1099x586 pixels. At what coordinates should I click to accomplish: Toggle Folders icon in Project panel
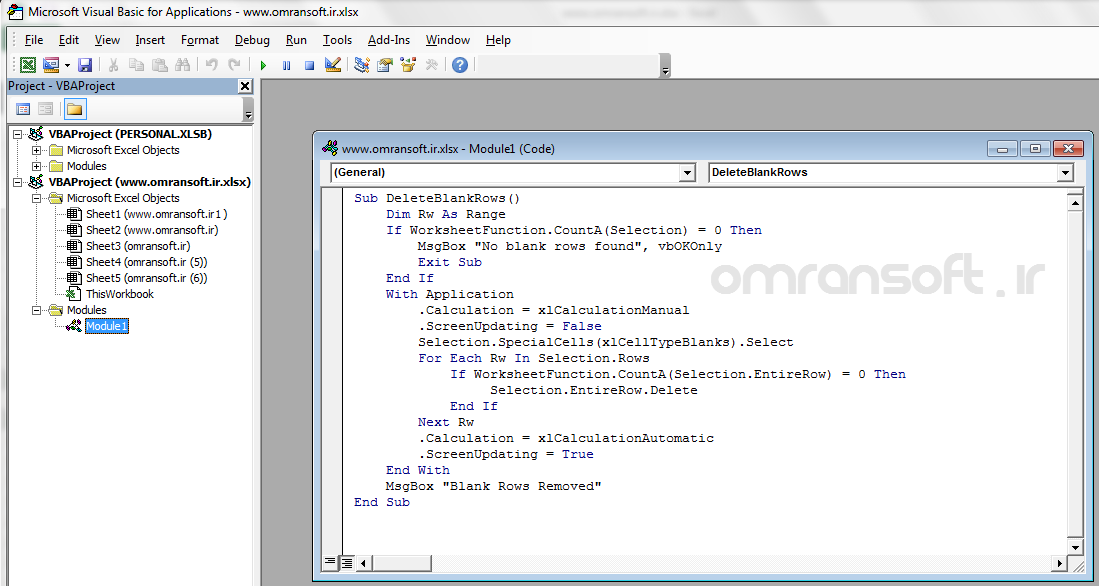pyautogui.click(x=74, y=109)
